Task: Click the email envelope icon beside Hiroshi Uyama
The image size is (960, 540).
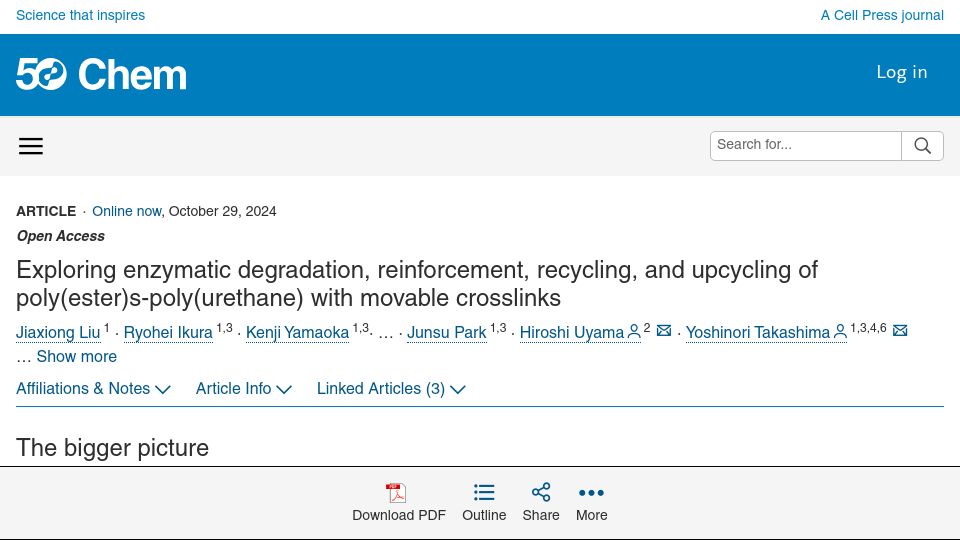Action: pos(664,331)
